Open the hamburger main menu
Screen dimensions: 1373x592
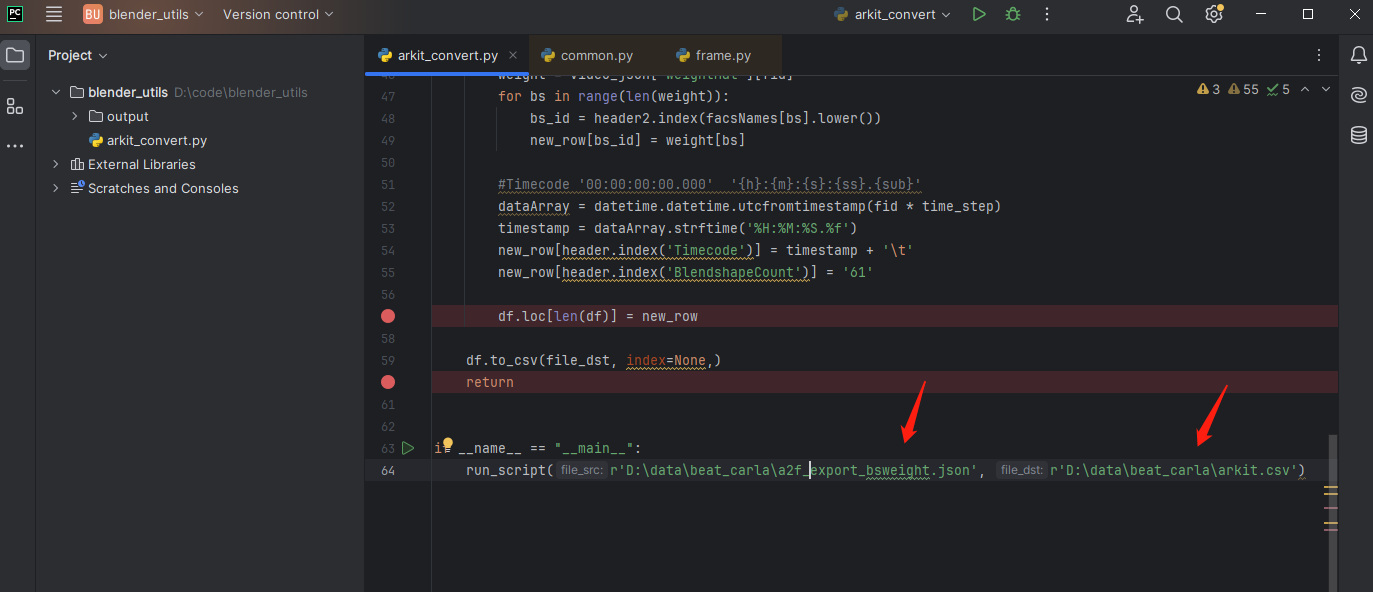pos(54,14)
